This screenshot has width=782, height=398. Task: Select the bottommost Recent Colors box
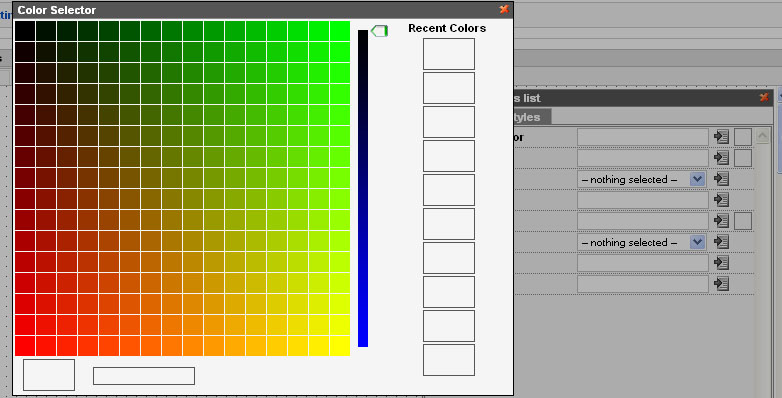pyautogui.click(x=449, y=360)
